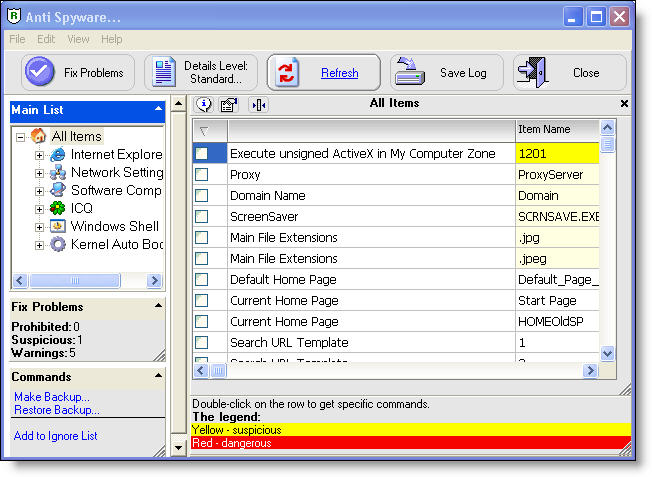Click the Make Backup link
The image size is (652, 477).
pyautogui.click(x=52, y=397)
